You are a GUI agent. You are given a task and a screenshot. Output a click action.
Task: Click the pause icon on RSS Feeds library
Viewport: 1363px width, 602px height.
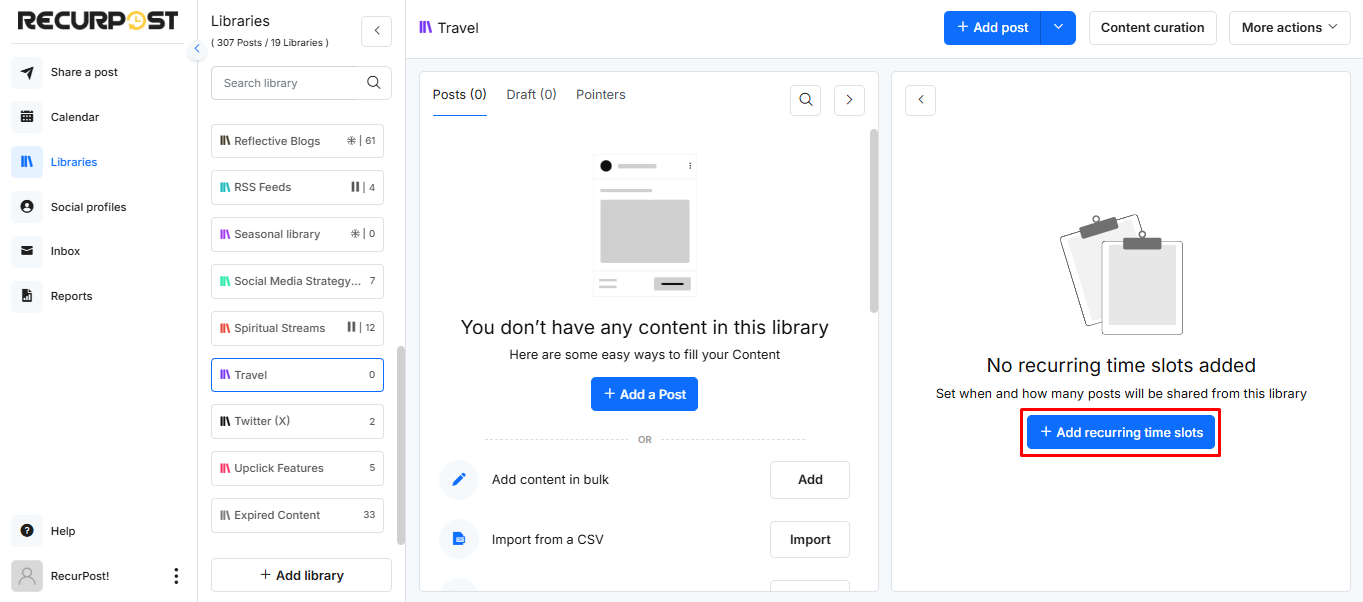[354, 187]
